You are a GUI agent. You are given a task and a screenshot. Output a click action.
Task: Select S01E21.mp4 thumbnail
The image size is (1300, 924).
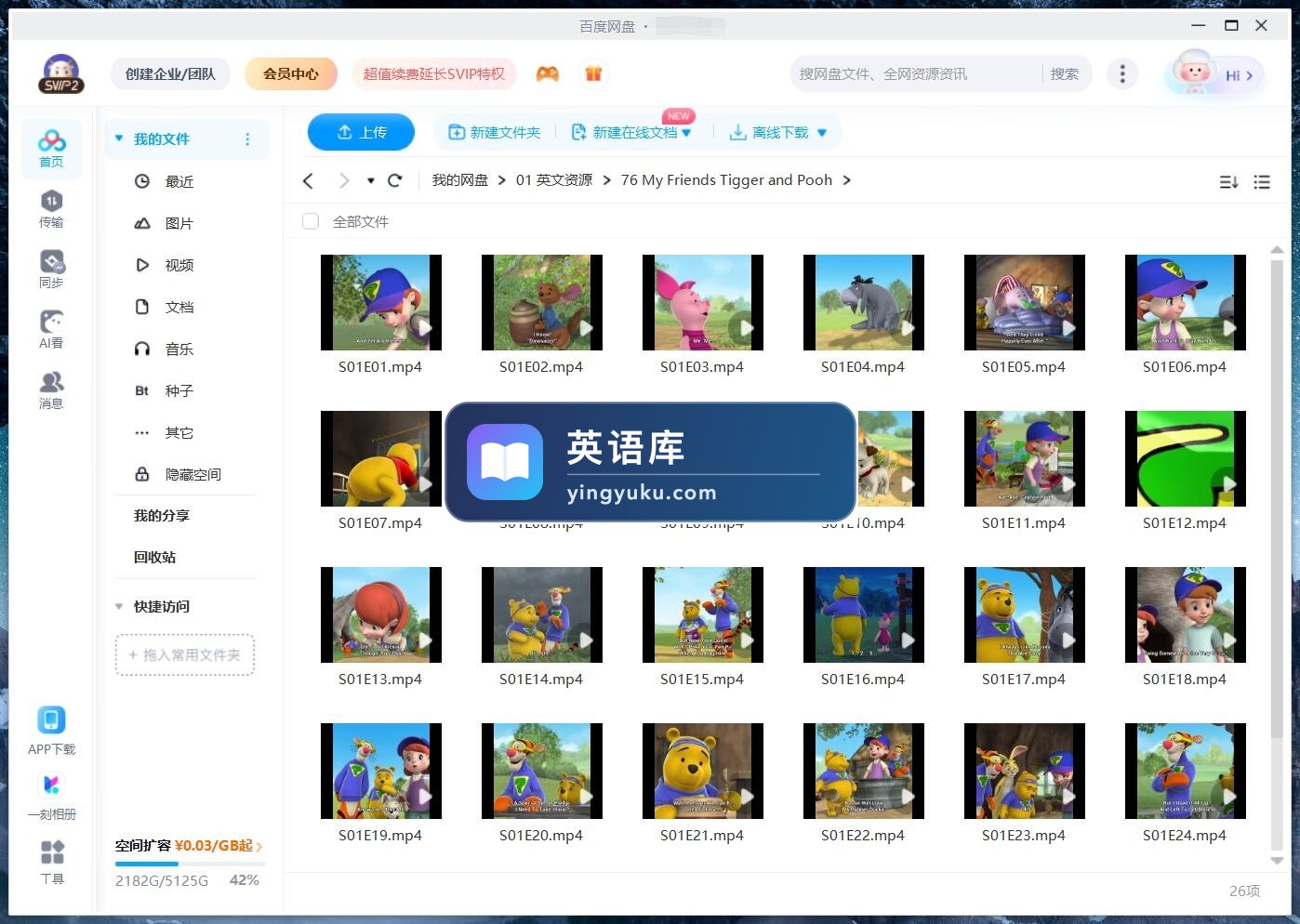702,771
